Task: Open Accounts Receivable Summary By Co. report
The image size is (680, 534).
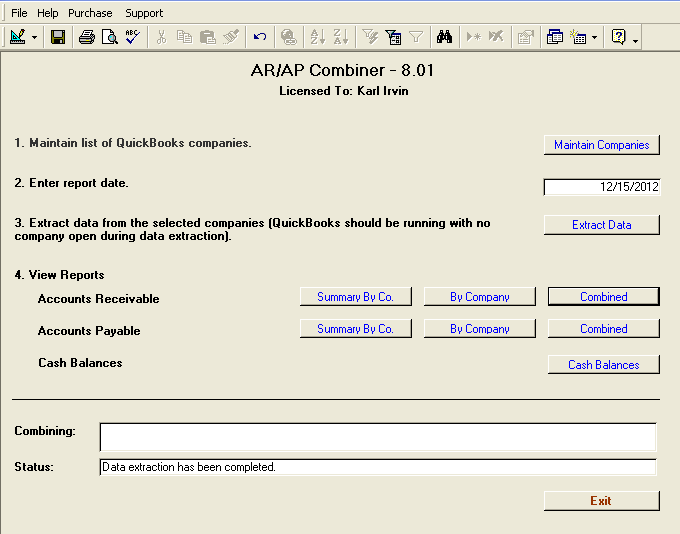Action: (x=356, y=297)
